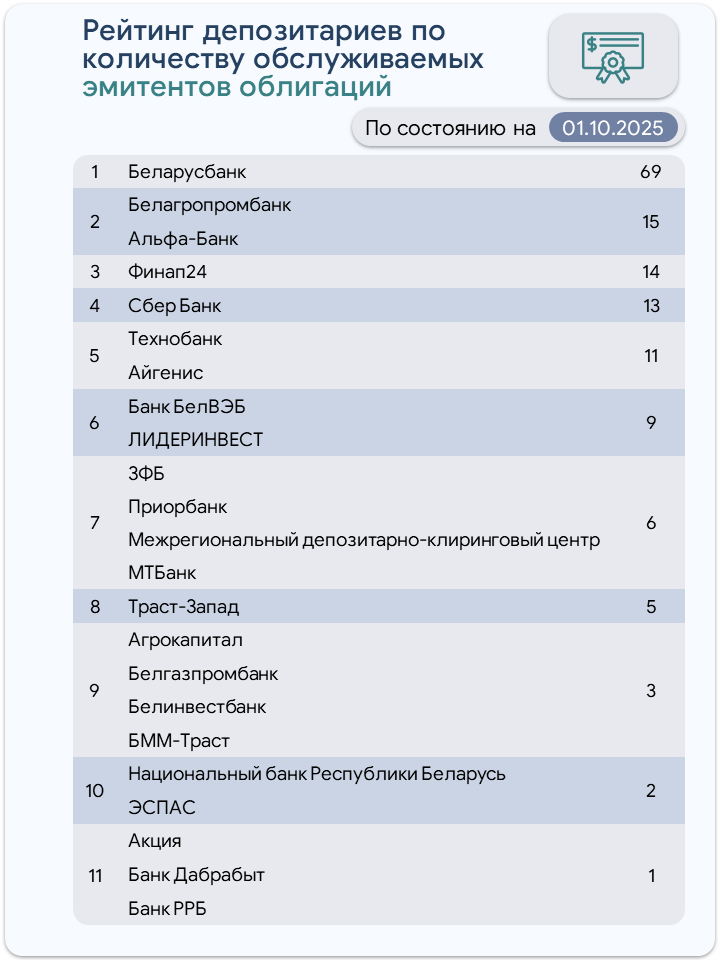Click the title word 'эмитентов облигаций'
The width and height of the screenshot is (720, 960).
[x=236, y=87]
